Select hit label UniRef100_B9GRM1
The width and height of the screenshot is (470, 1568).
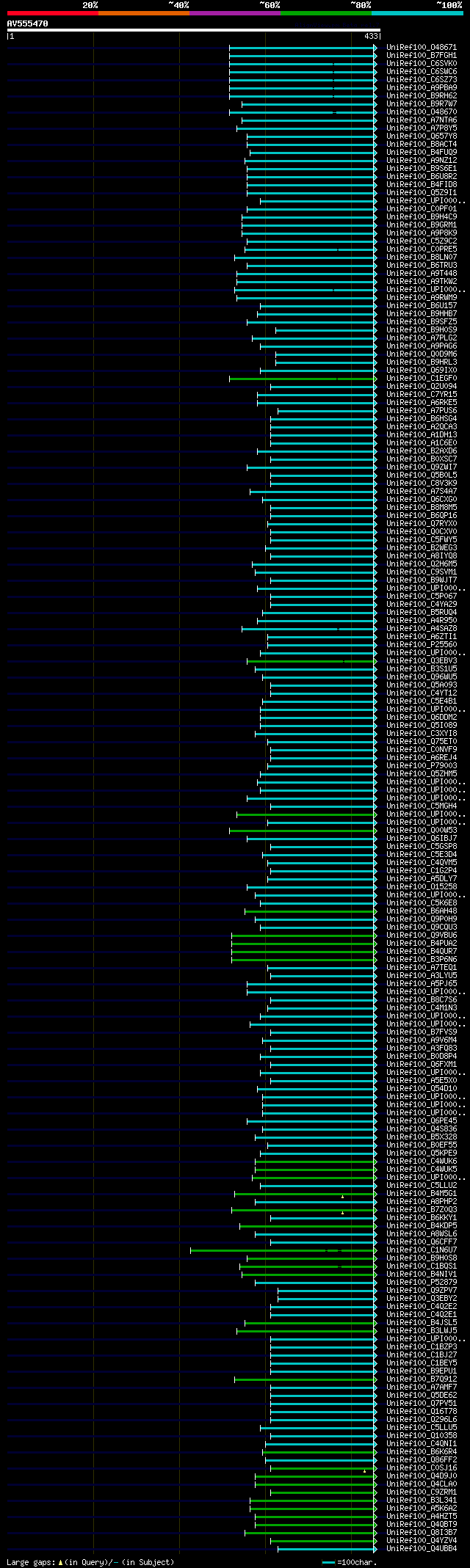pyautogui.click(x=422, y=225)
